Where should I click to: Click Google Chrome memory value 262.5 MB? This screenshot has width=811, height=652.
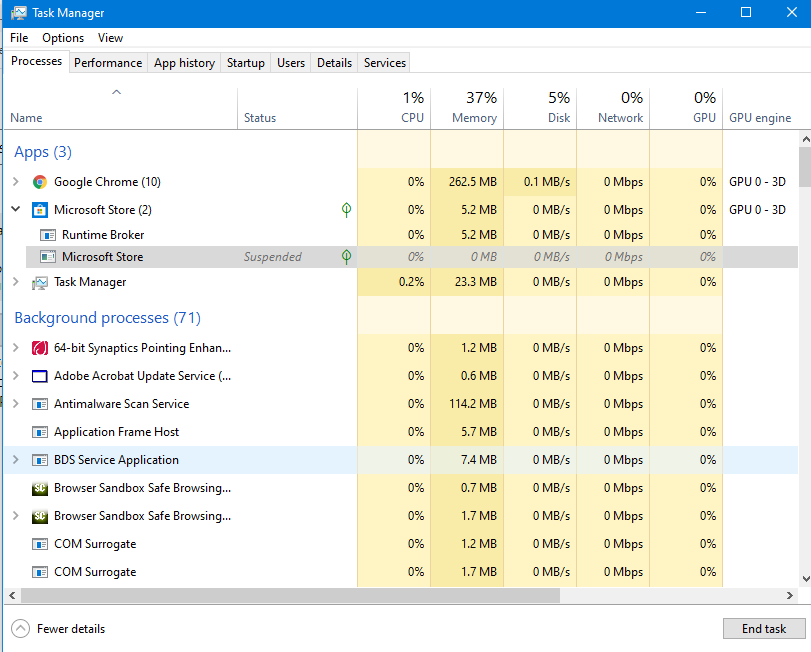tap(473, 182)
